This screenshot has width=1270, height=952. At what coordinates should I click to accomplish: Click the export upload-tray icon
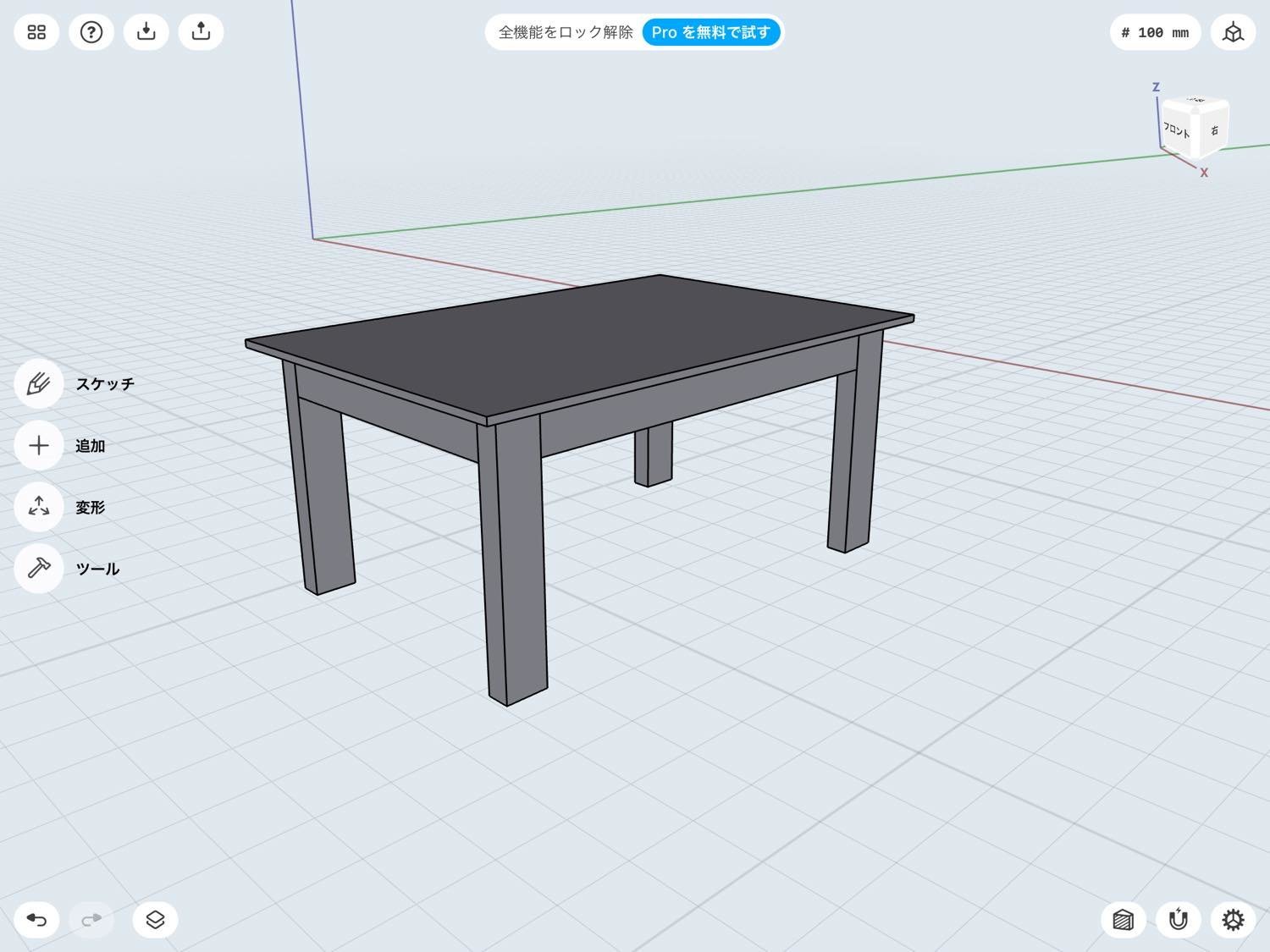[x=201, y=32]
